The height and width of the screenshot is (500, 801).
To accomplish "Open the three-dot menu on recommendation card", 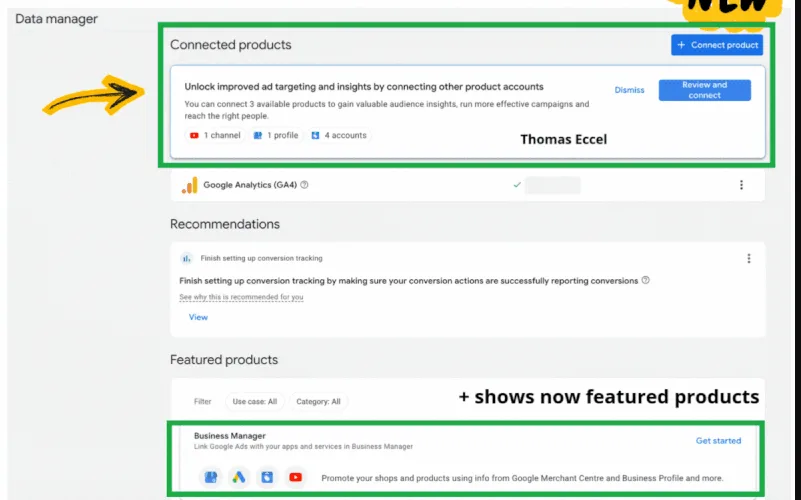I will pos(749,258).
